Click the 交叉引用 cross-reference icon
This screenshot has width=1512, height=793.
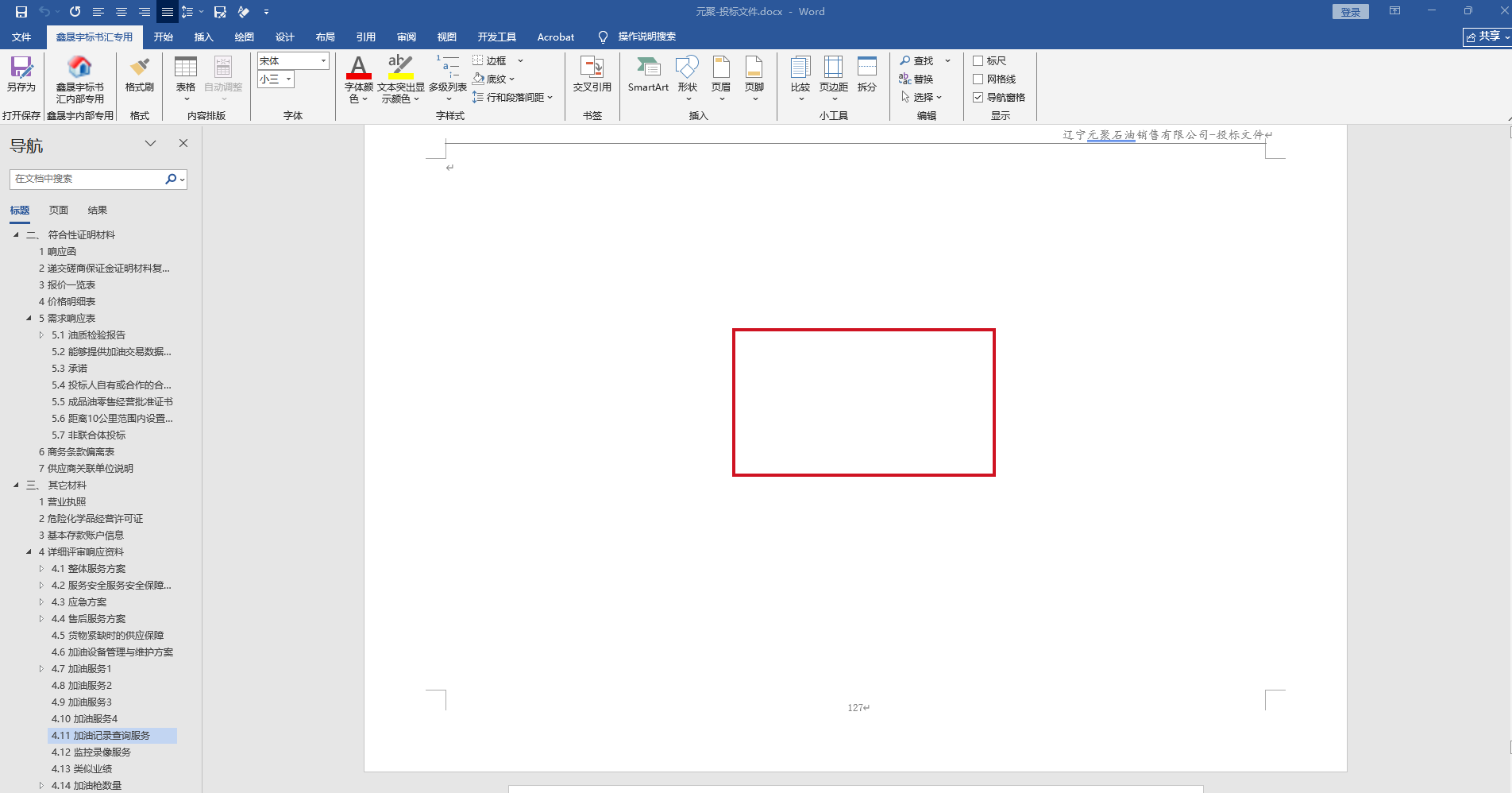[592, 75]
